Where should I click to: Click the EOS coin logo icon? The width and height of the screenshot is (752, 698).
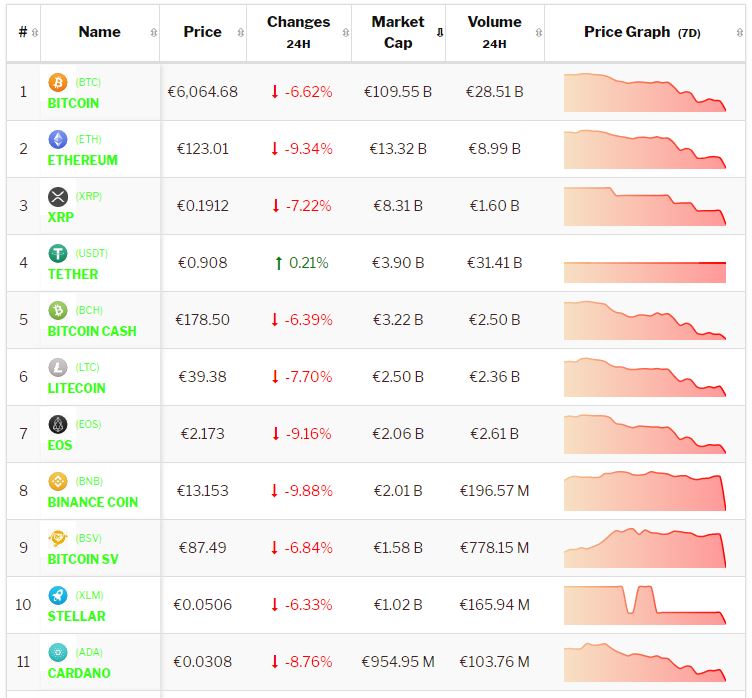pos(57,424)
